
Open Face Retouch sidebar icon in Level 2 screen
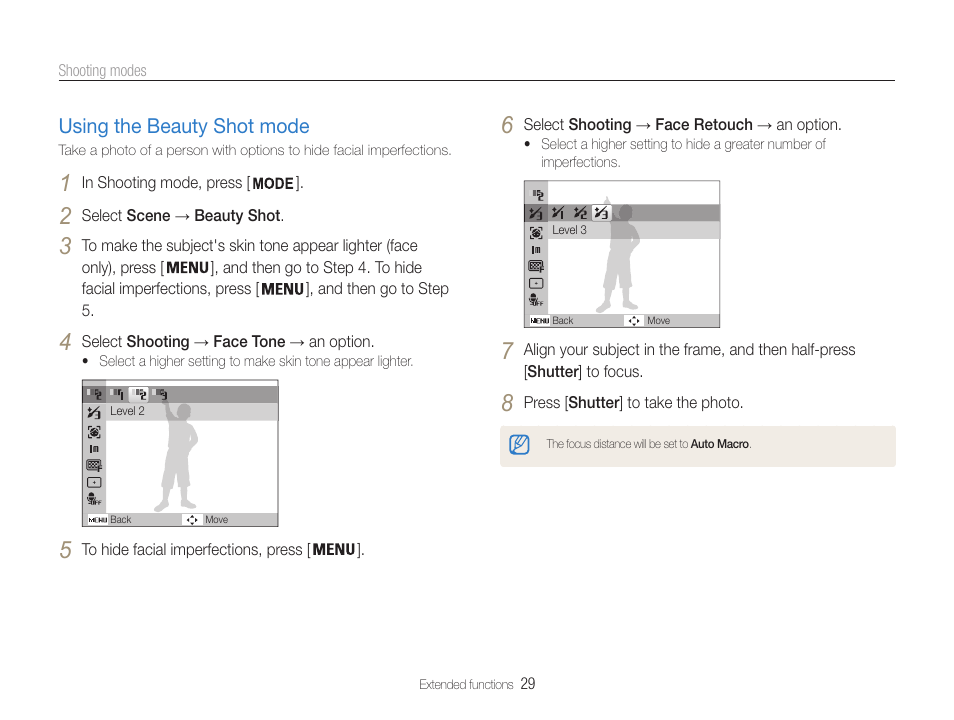click(x=94, y=413)
